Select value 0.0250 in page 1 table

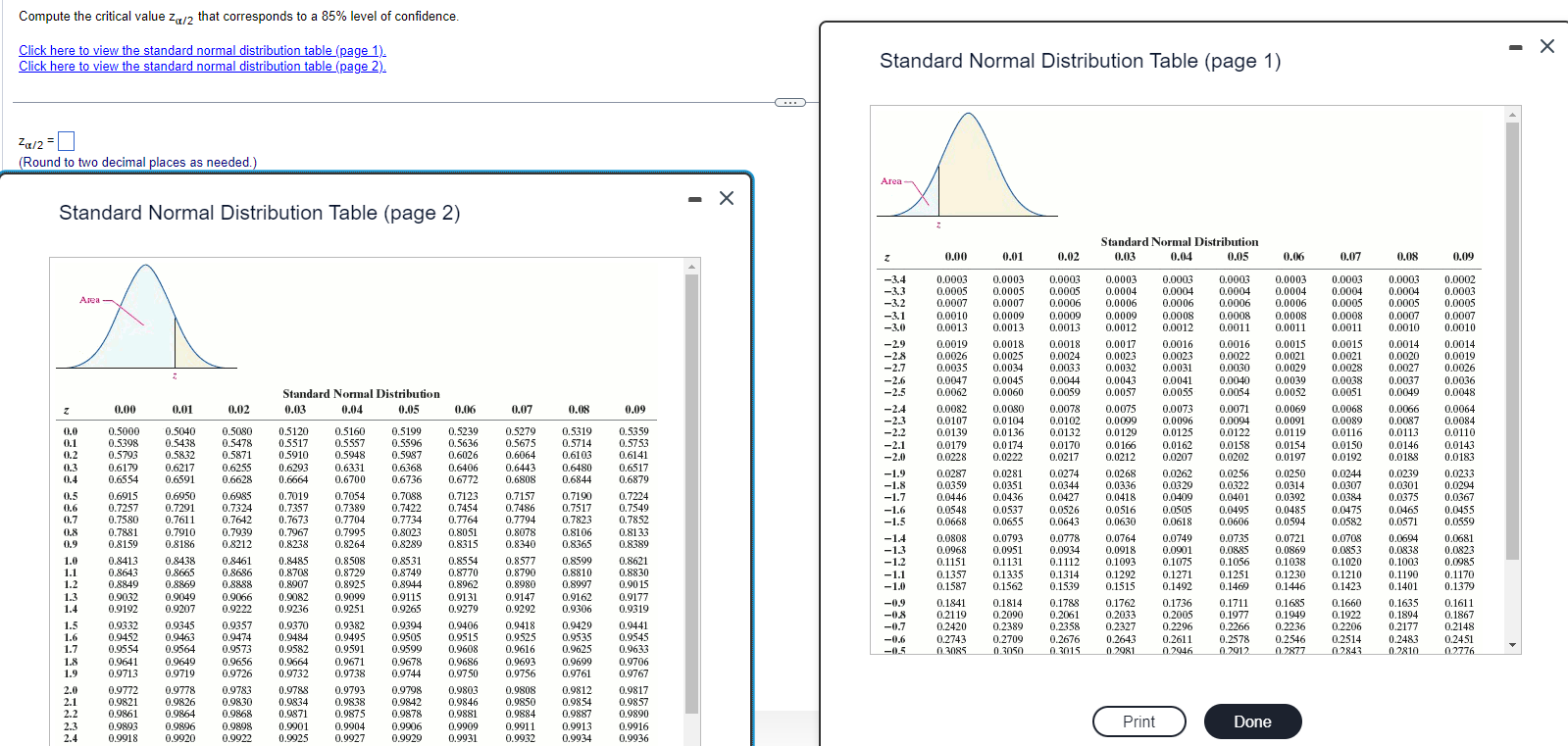coord(1290,473)
